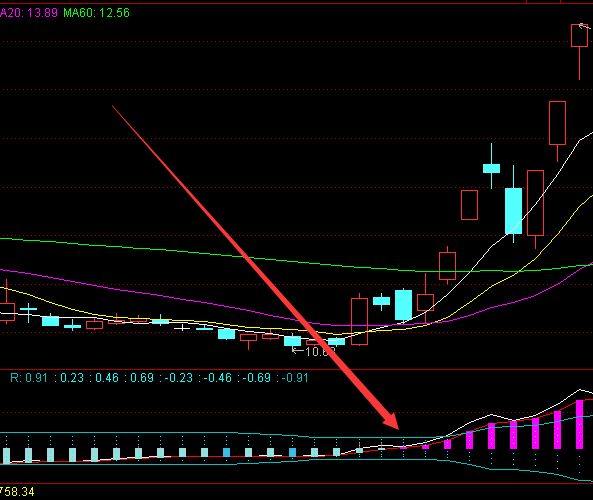Select the highest red candlestick at top right
The image size is (593, 500).
[x=579, y=36]
